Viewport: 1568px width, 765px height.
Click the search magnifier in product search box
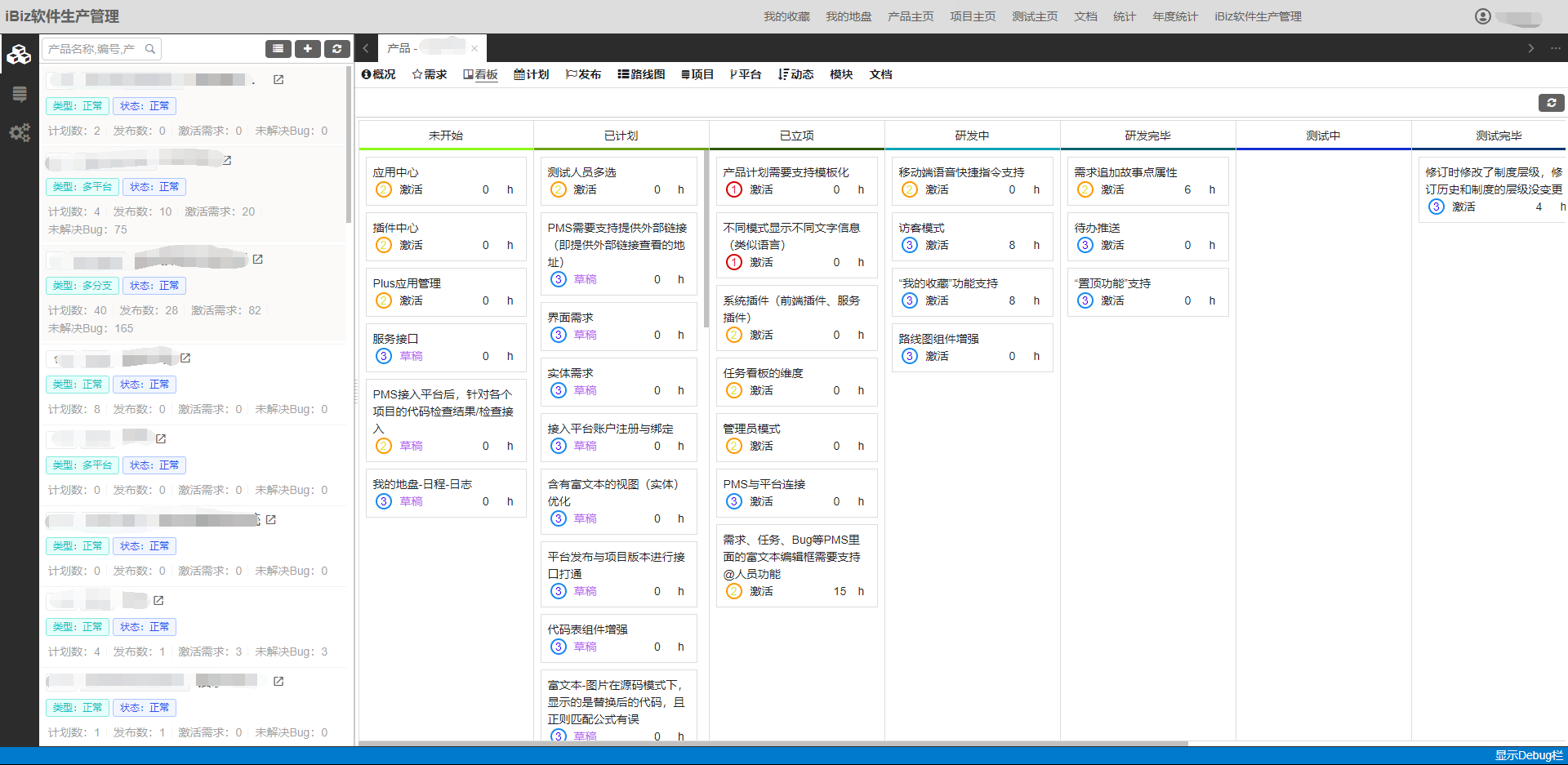tap(150, 49)
